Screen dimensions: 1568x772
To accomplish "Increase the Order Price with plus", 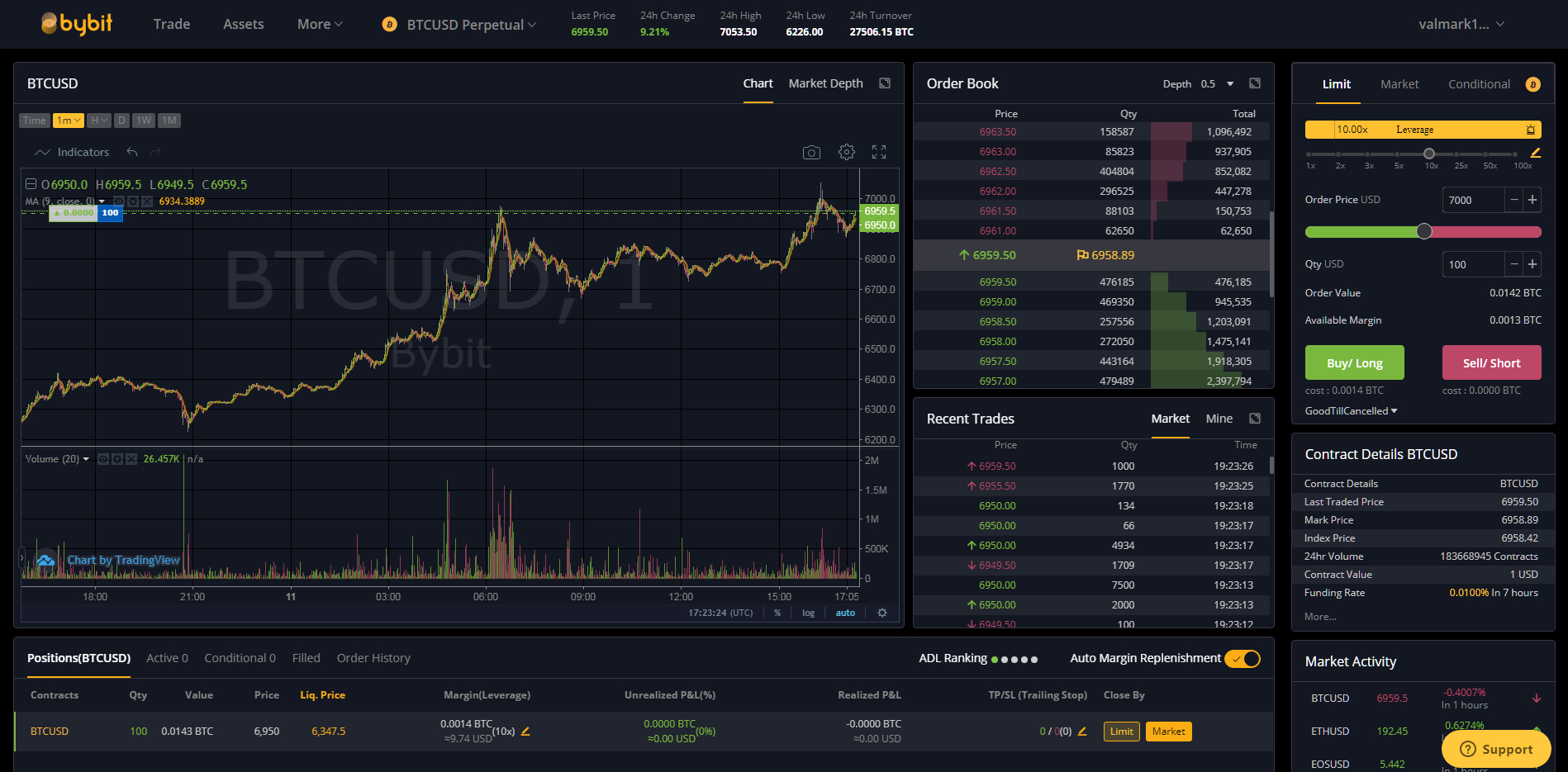I will (x=1532, y=200).
